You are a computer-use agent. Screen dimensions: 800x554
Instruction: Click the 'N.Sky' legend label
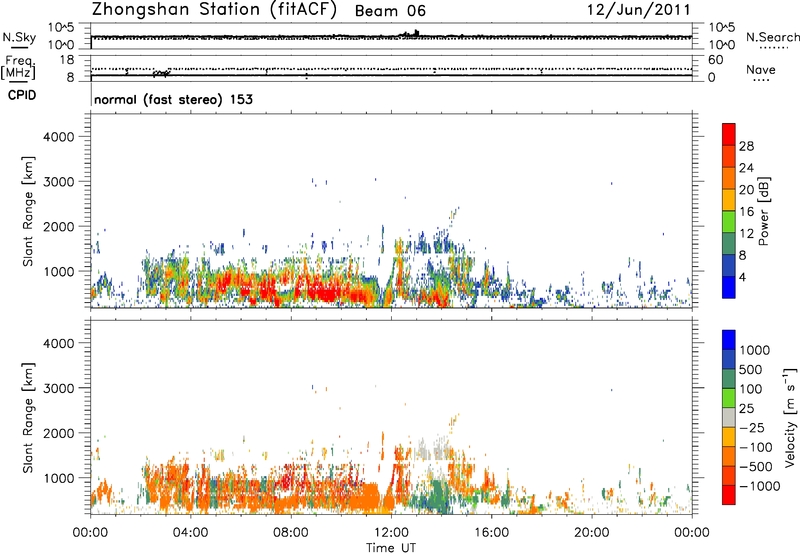tap(19, 37)
